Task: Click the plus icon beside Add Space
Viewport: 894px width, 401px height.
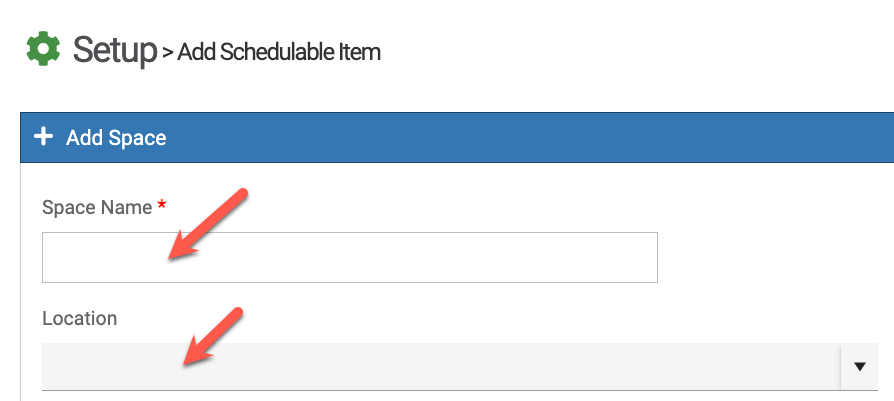Action: [x=43, y=137]
